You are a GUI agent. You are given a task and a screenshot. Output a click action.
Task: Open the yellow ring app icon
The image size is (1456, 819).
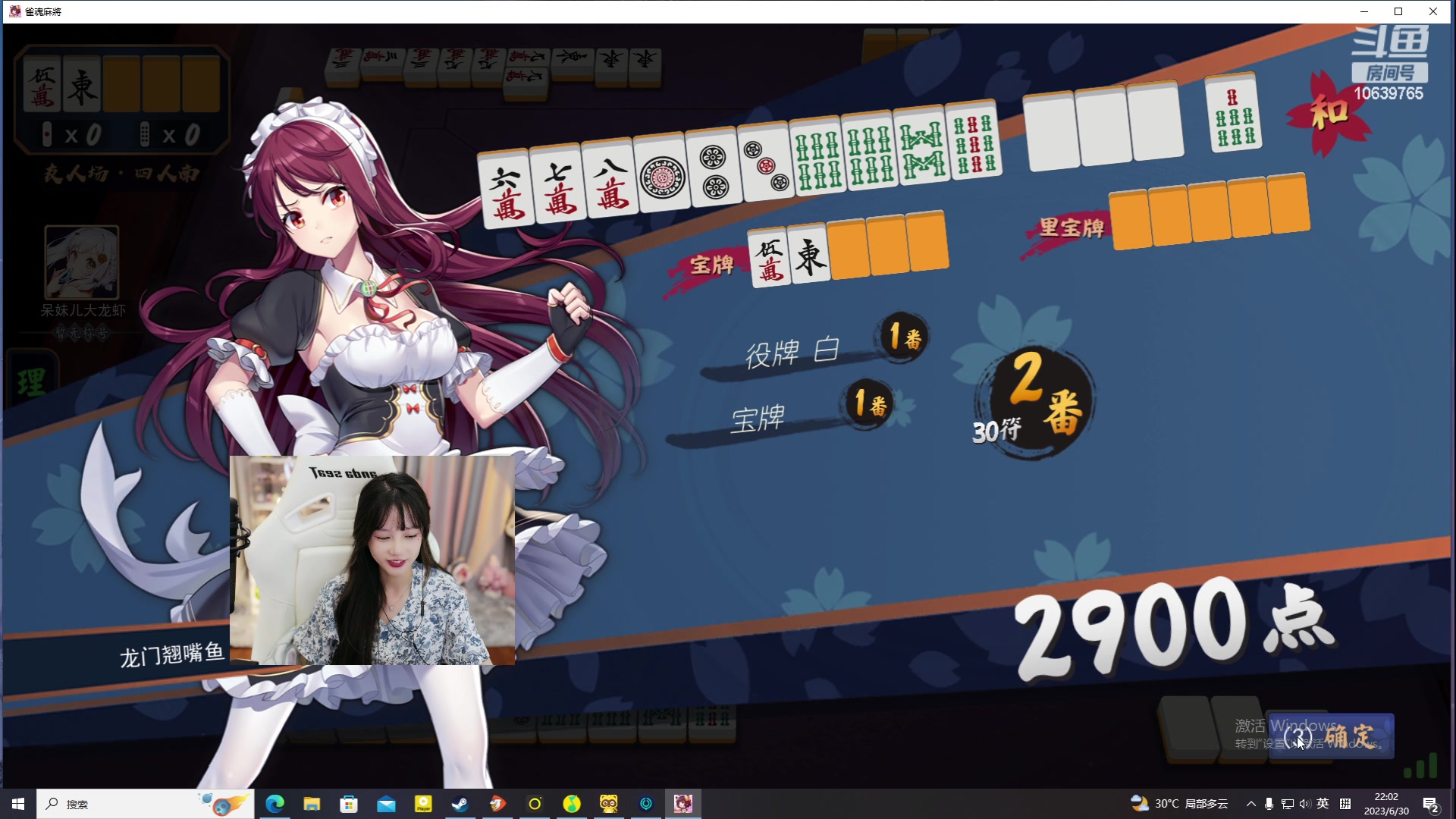tap(535, 804)
